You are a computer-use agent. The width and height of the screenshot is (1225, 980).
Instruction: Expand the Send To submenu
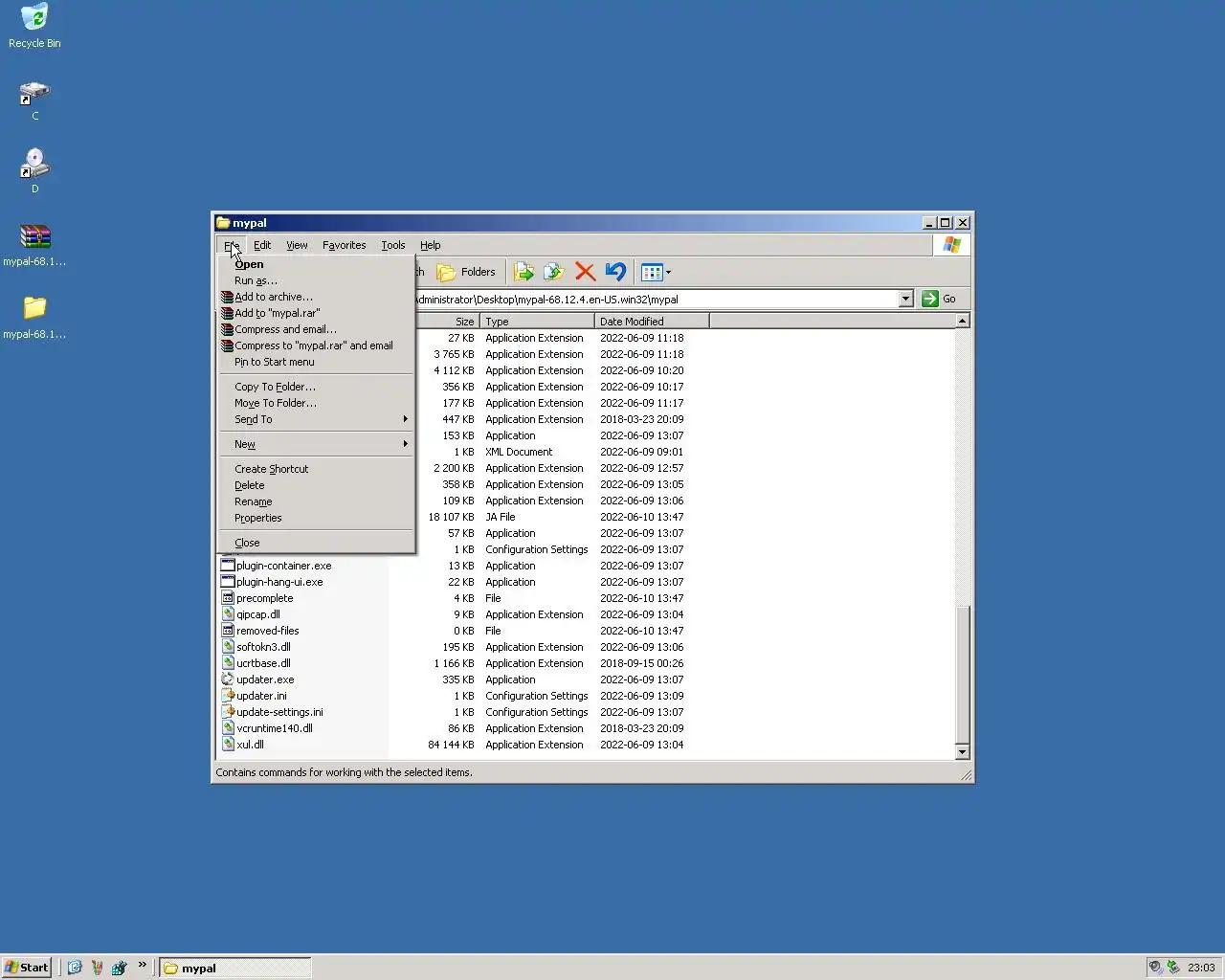[316, 419]
